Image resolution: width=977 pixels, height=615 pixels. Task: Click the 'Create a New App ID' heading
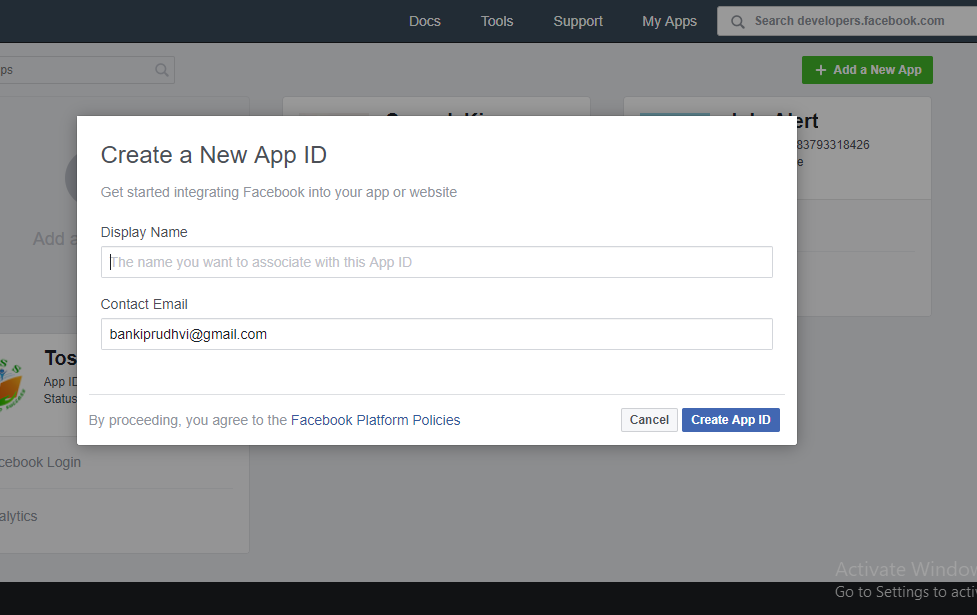point(214,155)
